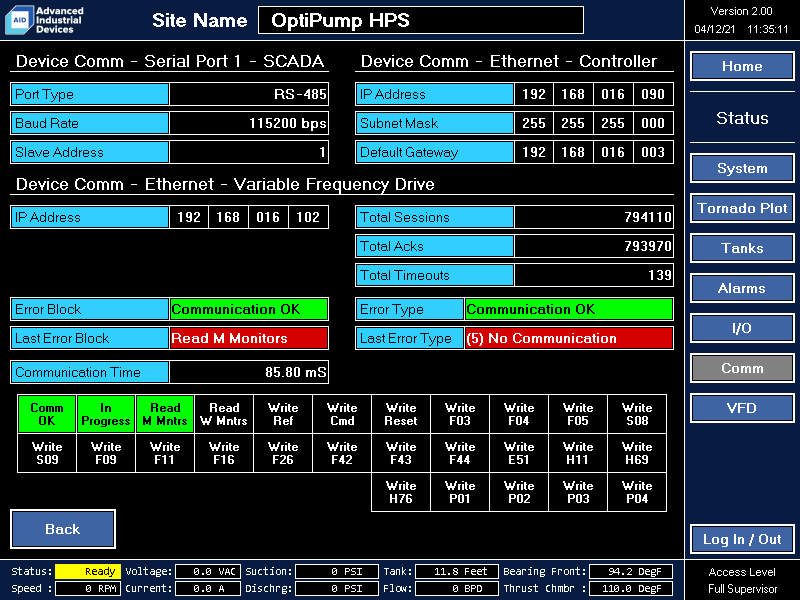Screen dimensions: 800x600
Task: Click Bearing Front 94.2 DegF value
Action: tap(631, 571)
